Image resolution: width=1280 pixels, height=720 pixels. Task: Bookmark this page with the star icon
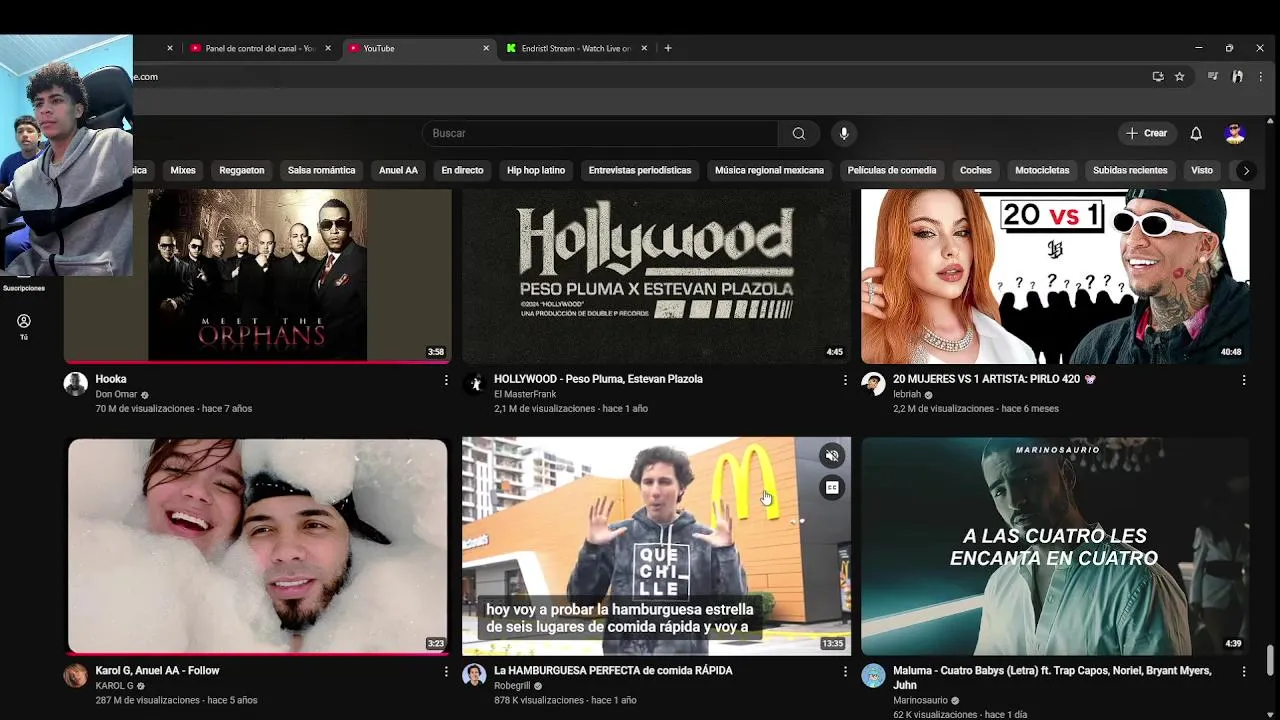tap(1179, 76)
